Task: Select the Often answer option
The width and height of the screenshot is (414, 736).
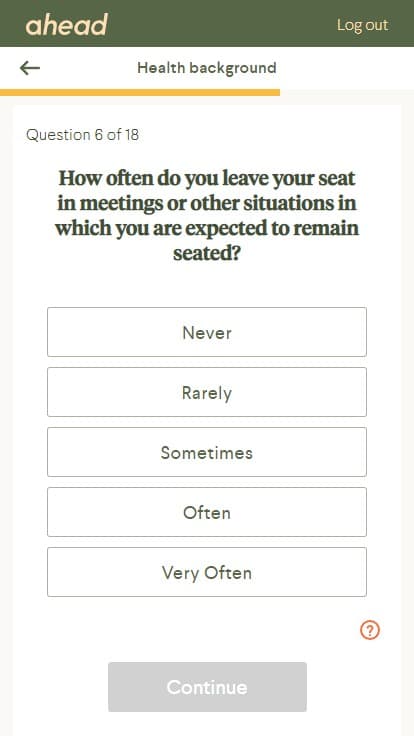Action: coord(207,512)
